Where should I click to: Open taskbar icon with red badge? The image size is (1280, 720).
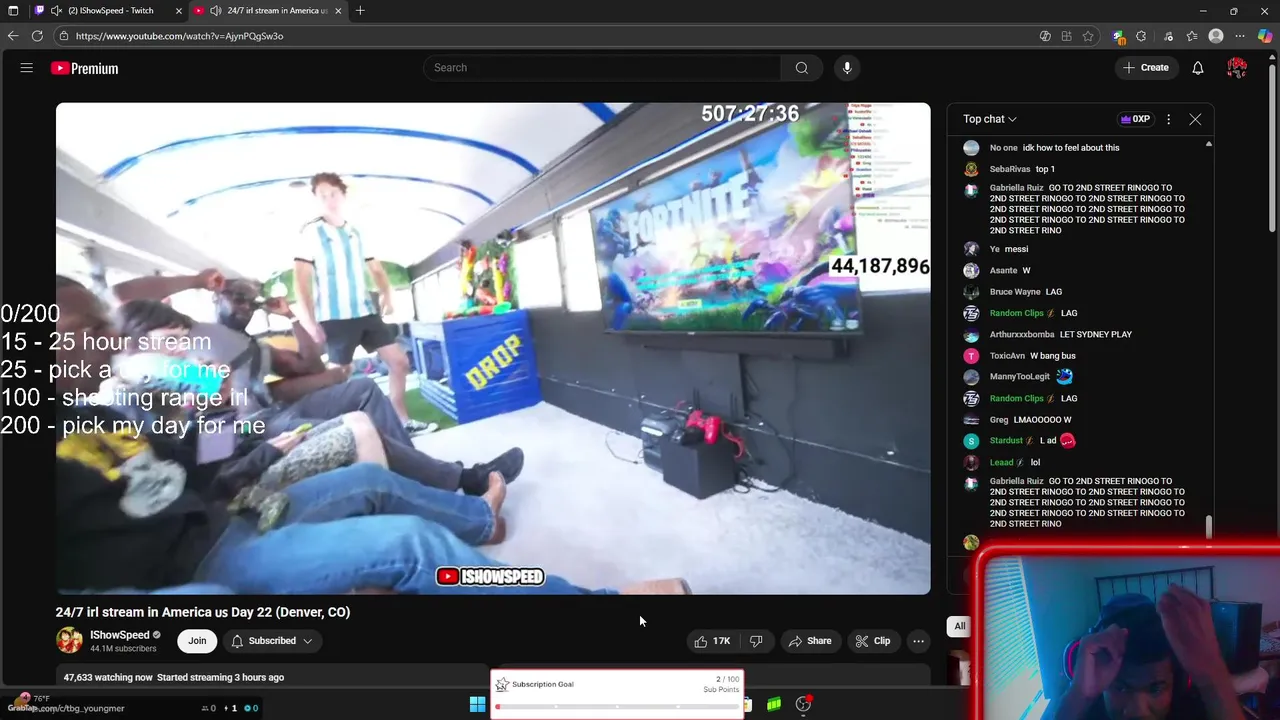point(803,704)
